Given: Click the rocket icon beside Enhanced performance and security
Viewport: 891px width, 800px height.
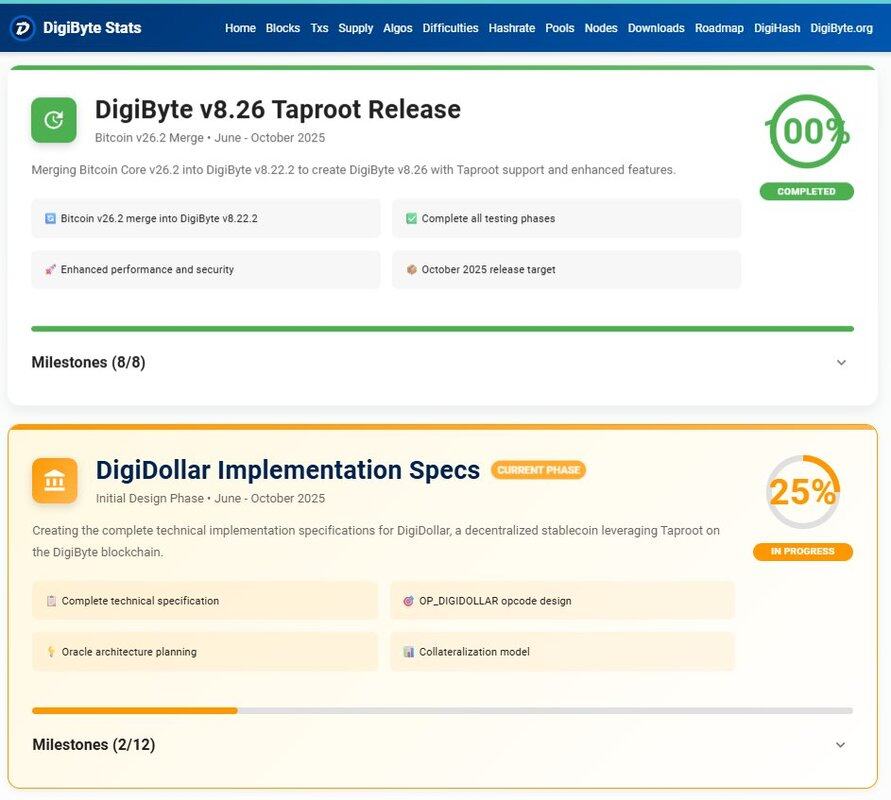Looking at the screenshot, I should tap(50, 269).
